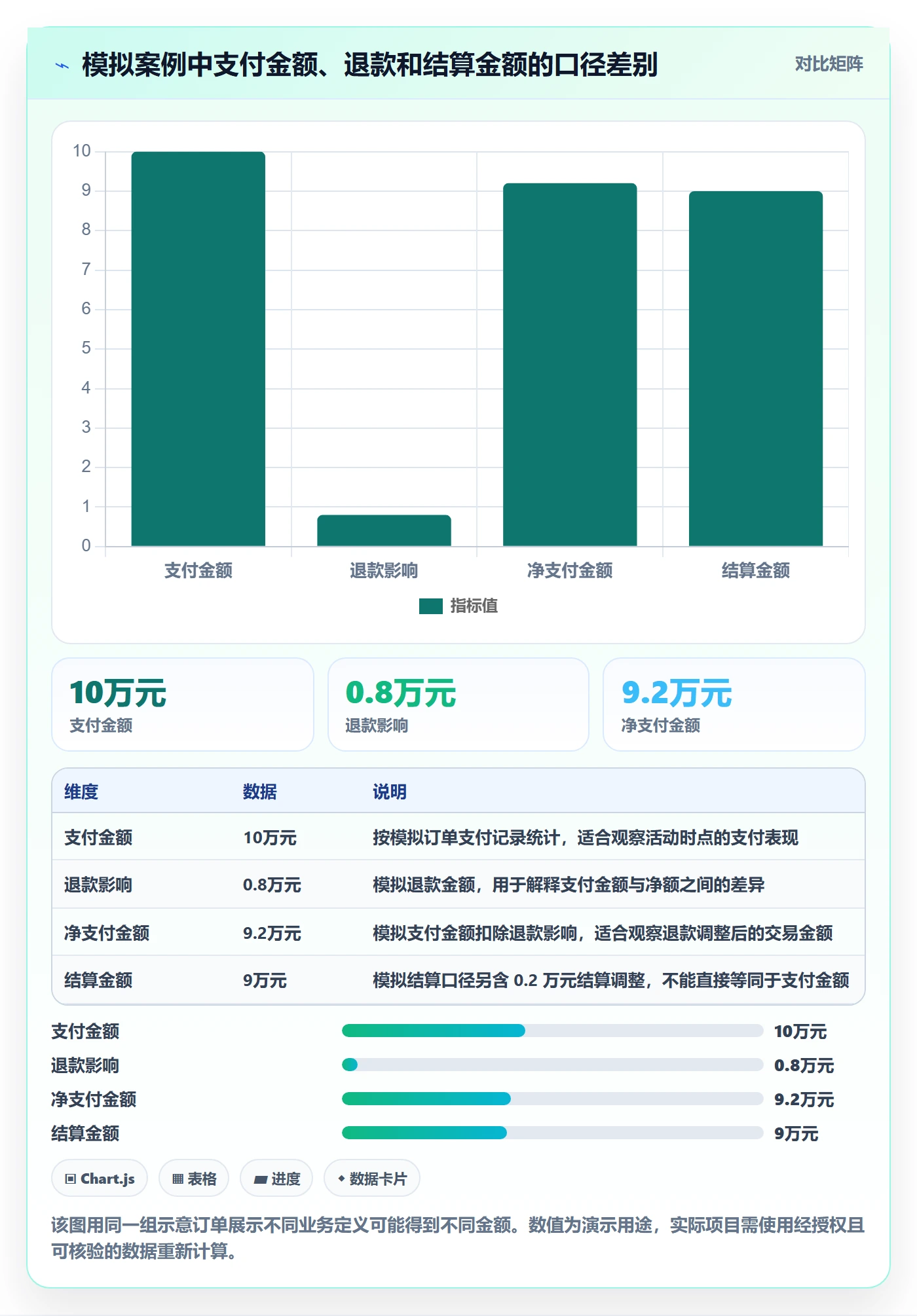917x1316 pixels.
Task: Click x-axis label 净支付金额 under chart
Action: click(570, 570)
